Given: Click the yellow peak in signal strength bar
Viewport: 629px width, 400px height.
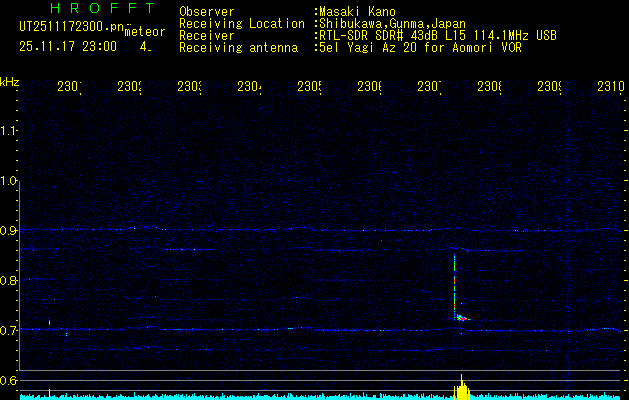Looking at the screenshot, I should tap(462, 389).
